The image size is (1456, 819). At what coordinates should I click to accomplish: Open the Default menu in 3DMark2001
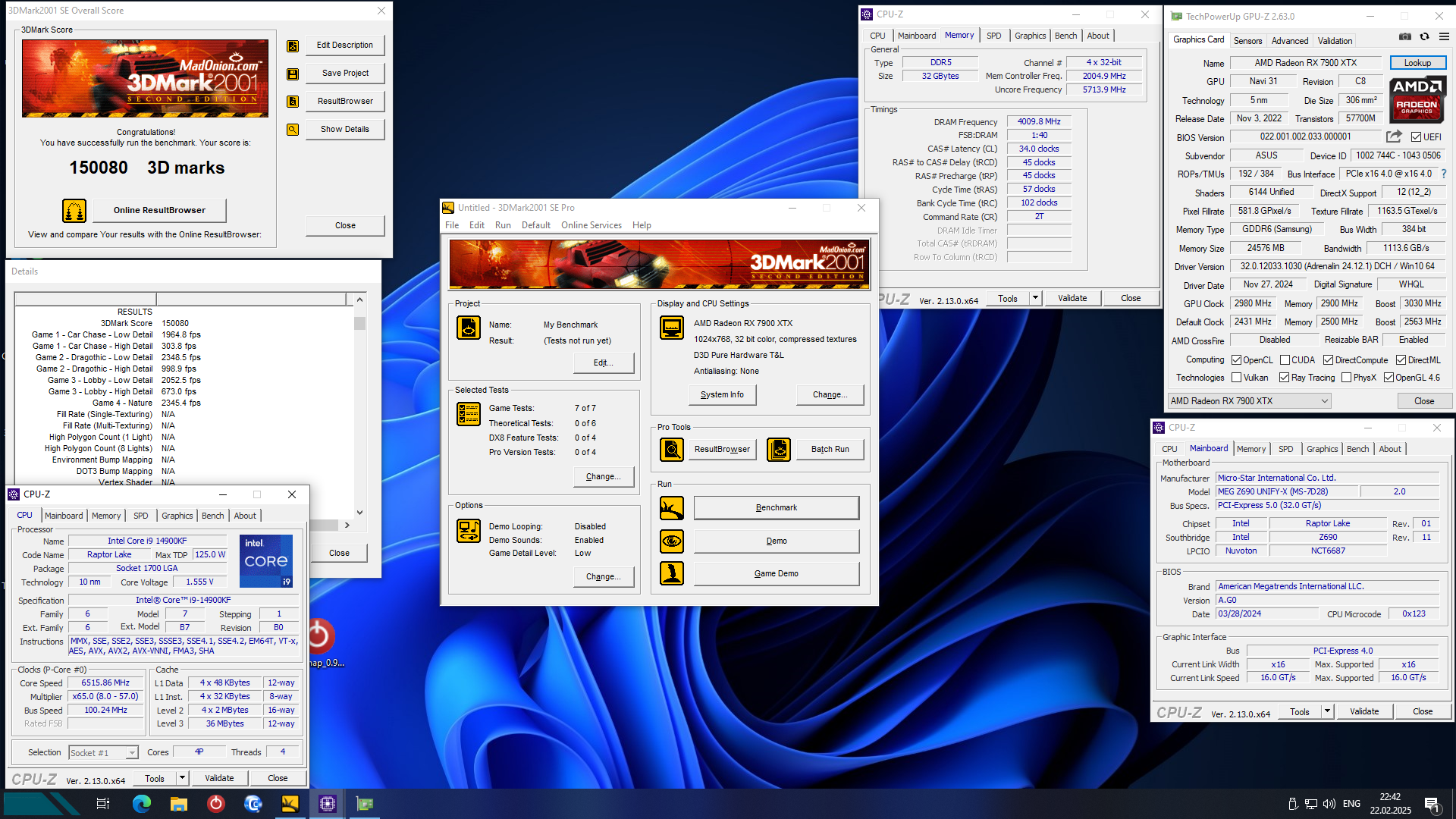click(536, 225)
